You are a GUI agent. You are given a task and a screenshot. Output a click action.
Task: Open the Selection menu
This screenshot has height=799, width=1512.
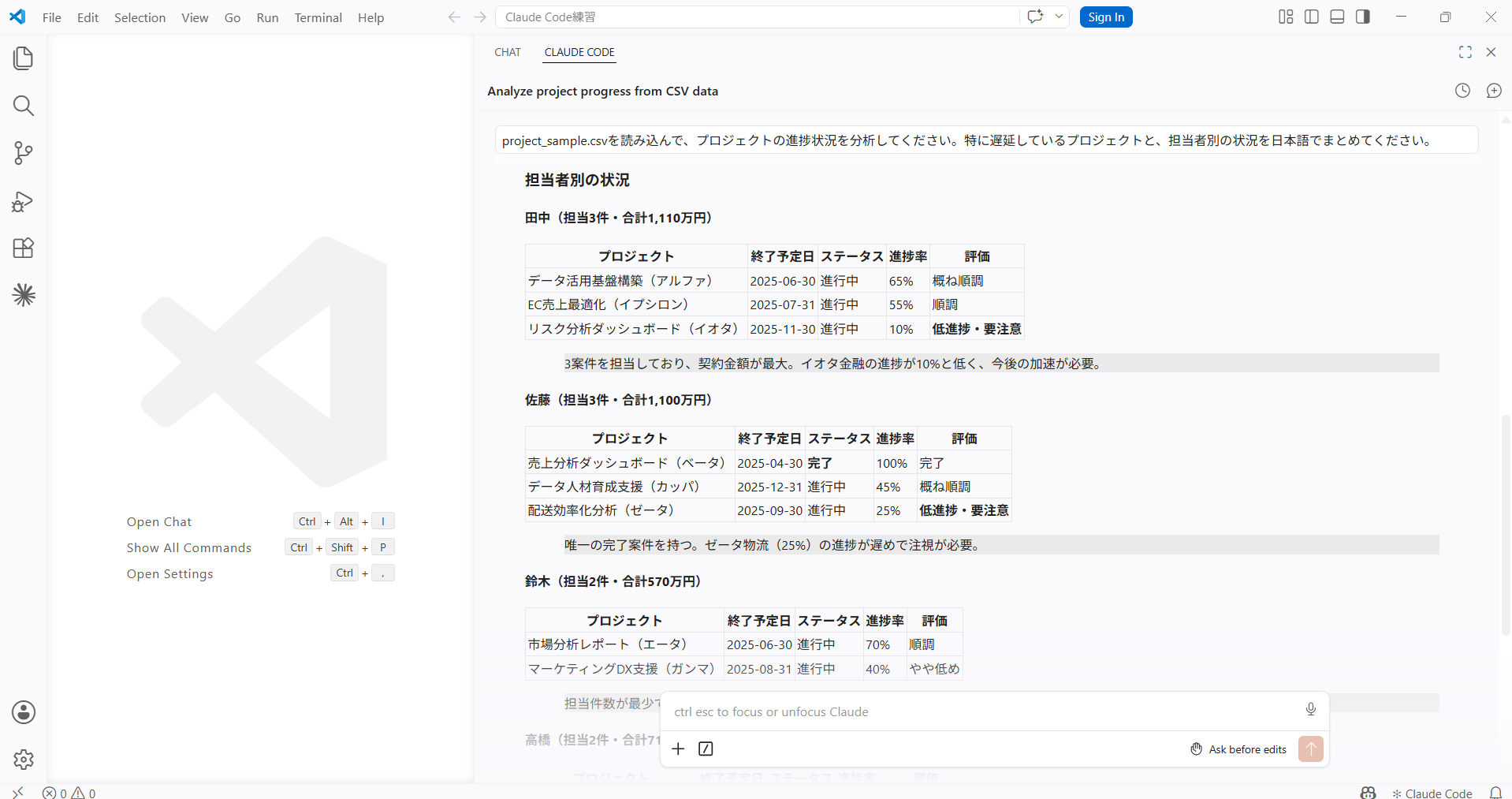[140, 17]
